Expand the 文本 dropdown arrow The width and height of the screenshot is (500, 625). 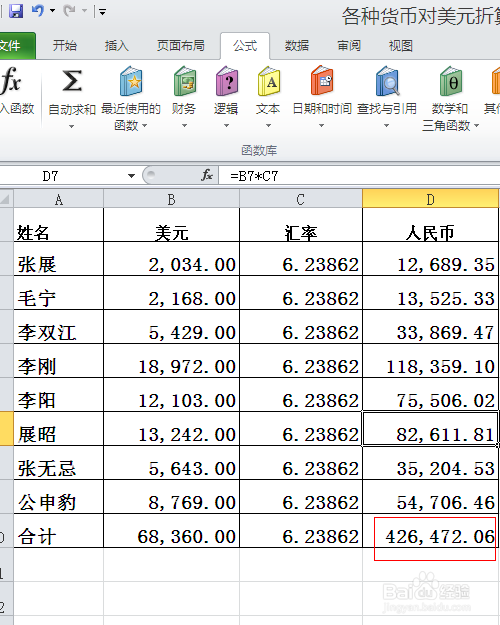tap(269, 126)
